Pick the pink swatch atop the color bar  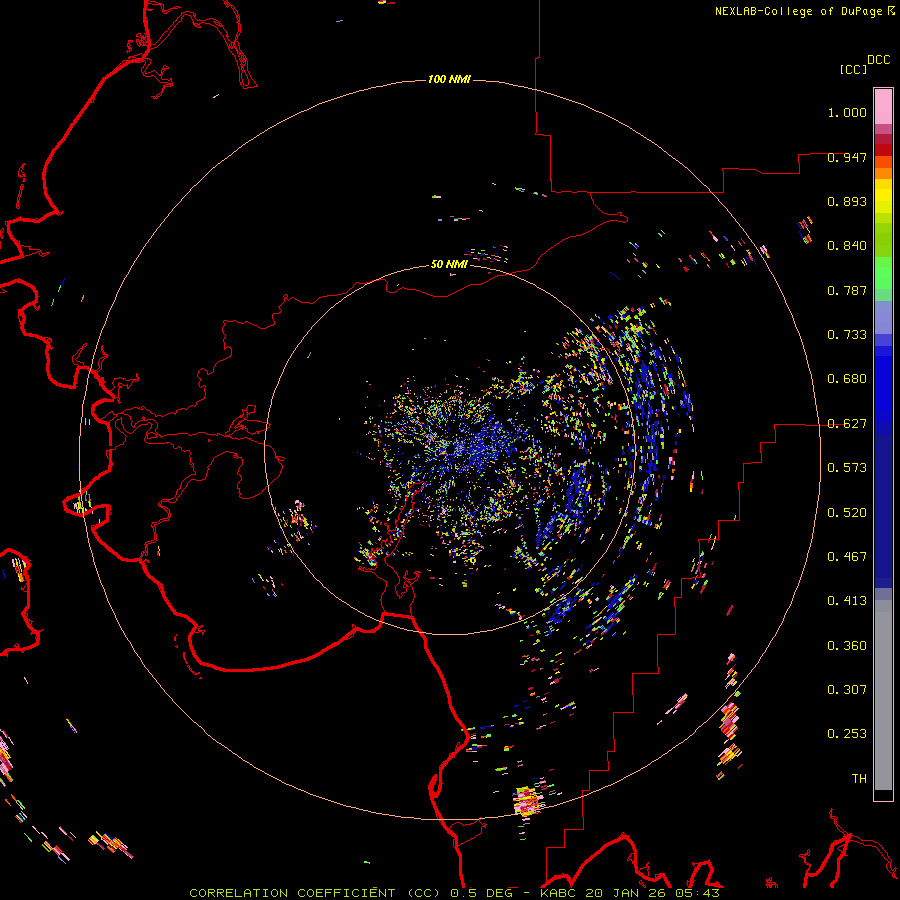click(x=883, y=106)
